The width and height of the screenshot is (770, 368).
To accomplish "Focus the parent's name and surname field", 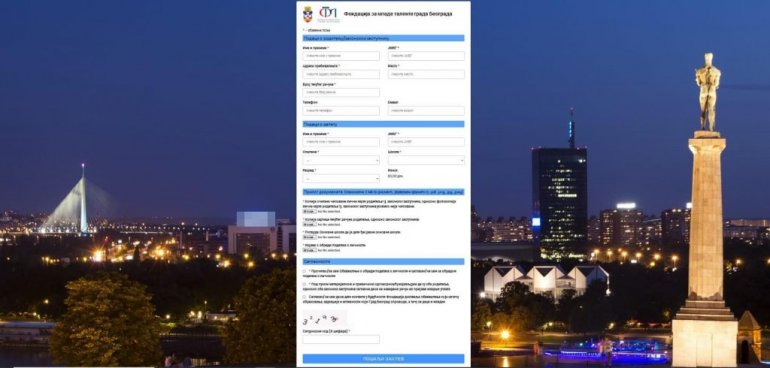I will coord(341,56).
